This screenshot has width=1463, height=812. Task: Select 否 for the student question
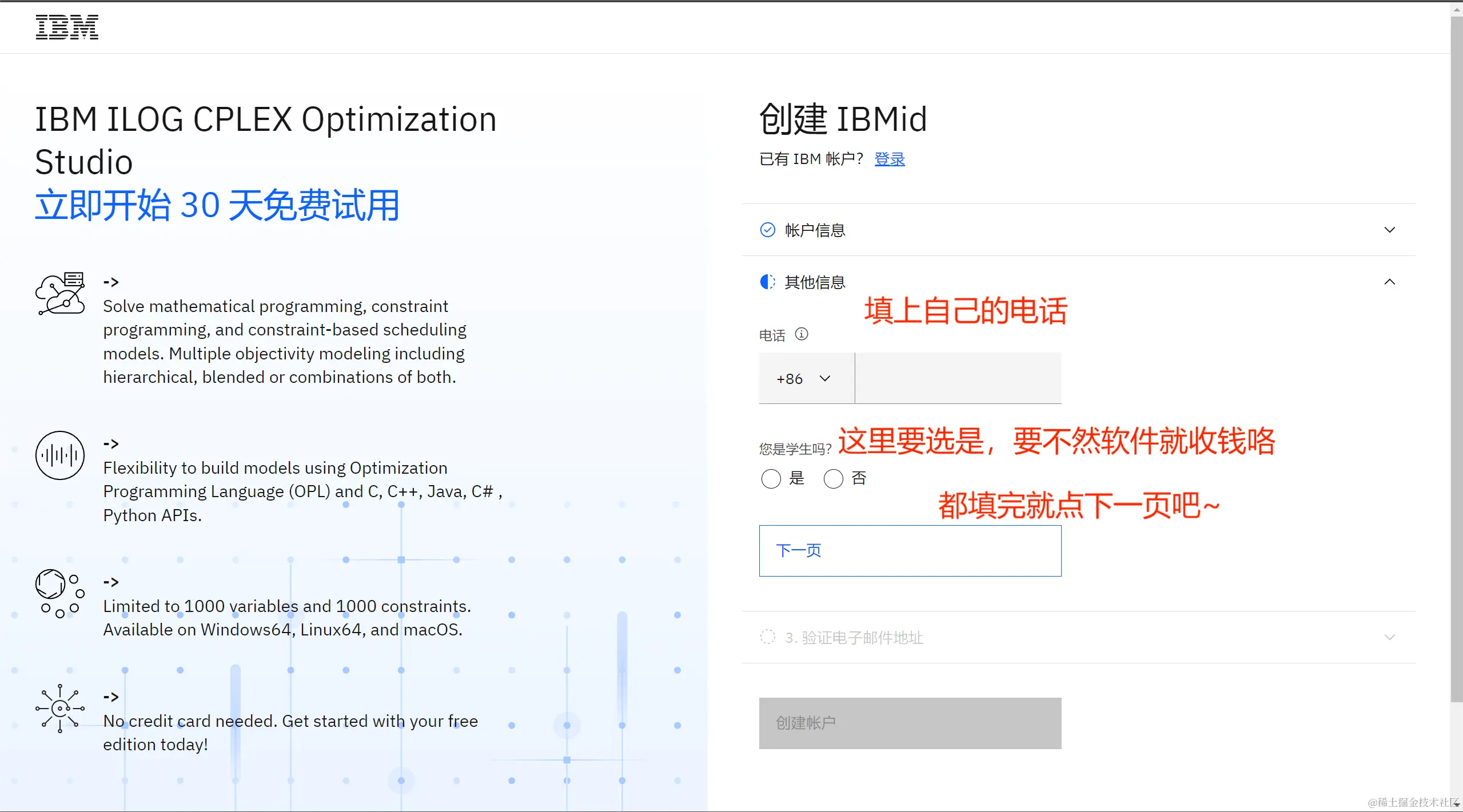(834, 478)
